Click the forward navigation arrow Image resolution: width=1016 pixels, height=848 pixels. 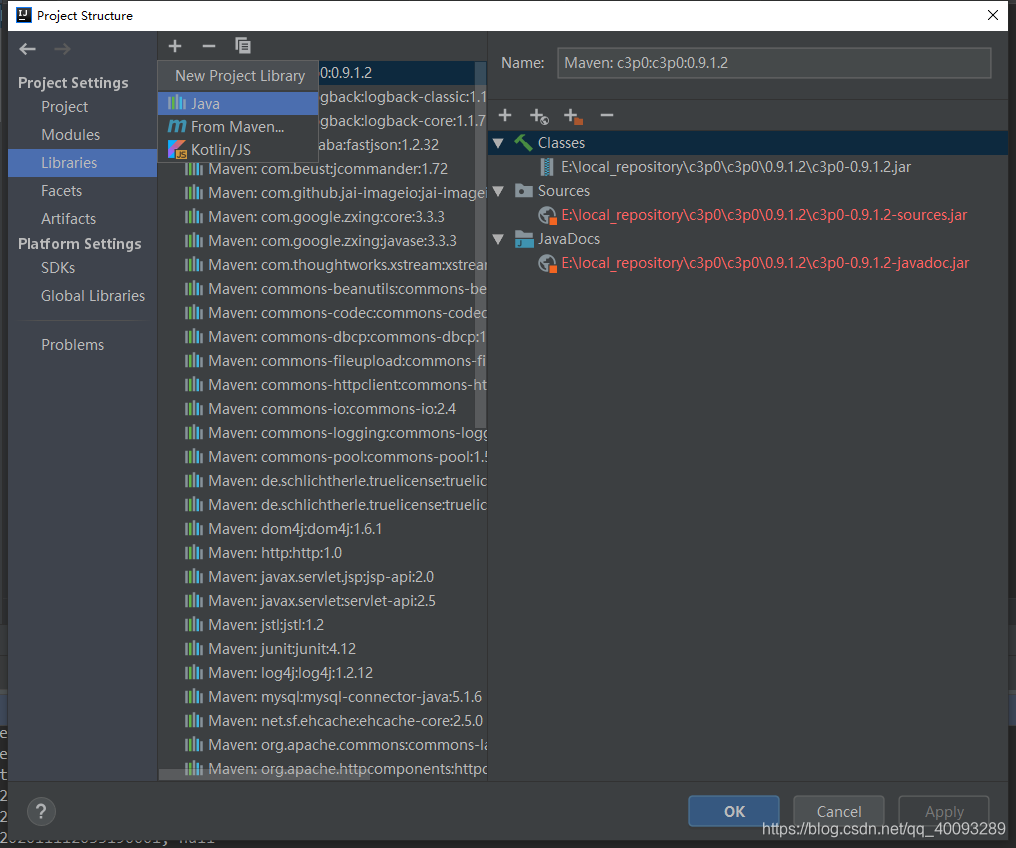pos(62,49)
